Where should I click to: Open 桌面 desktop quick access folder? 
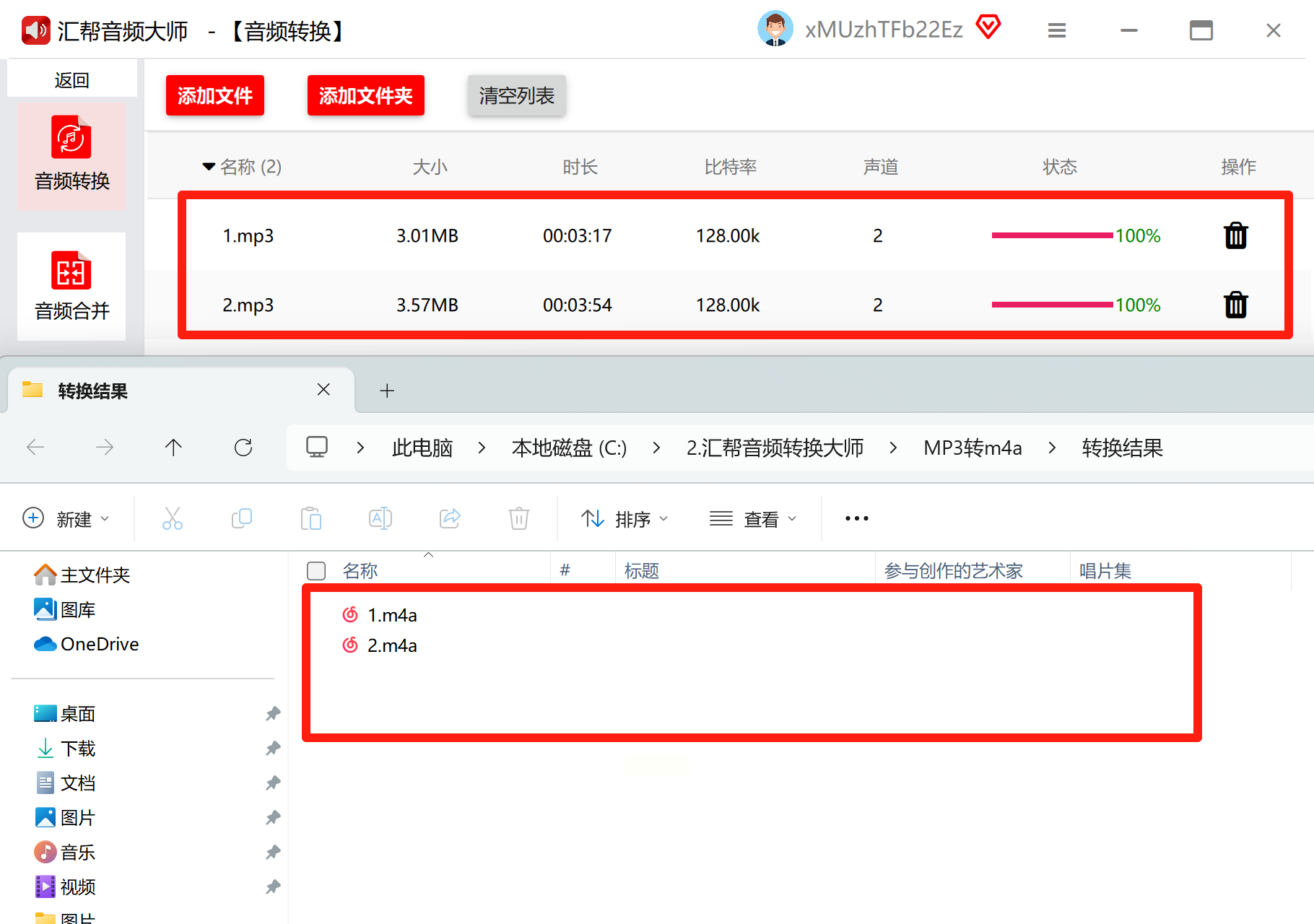(65, 713)
